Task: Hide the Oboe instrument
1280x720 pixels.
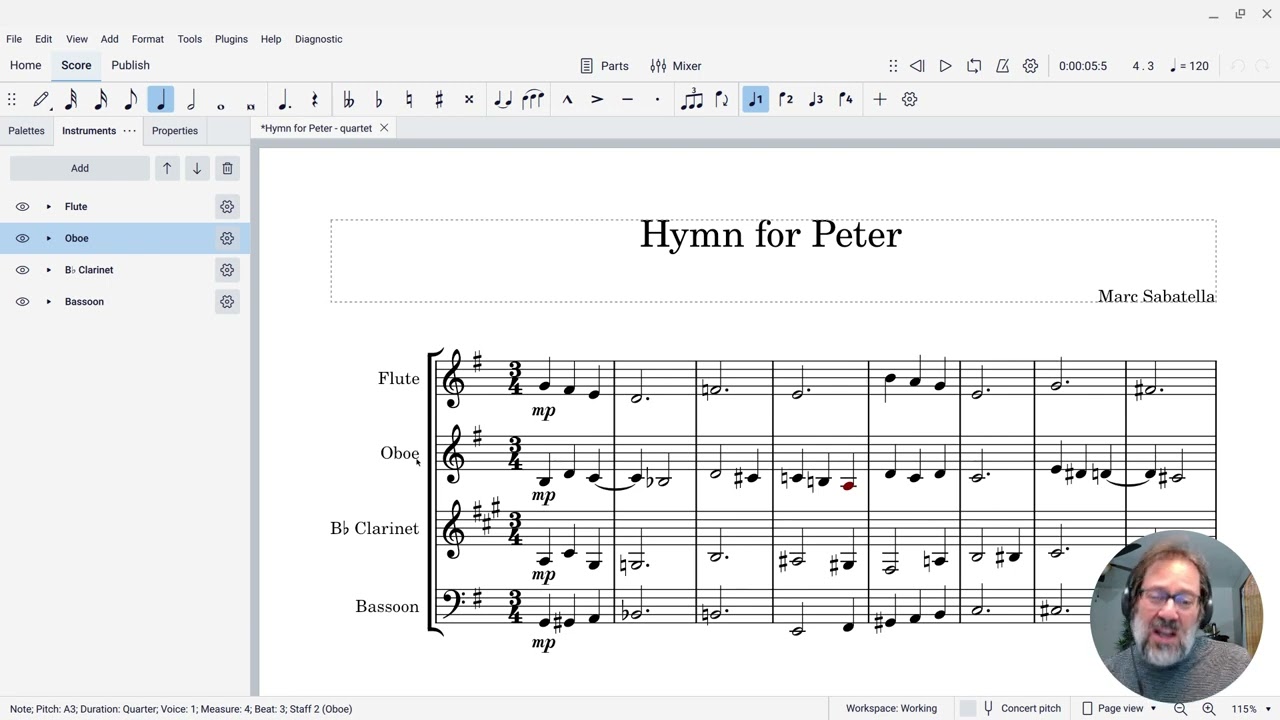Action: pos(22,238)
